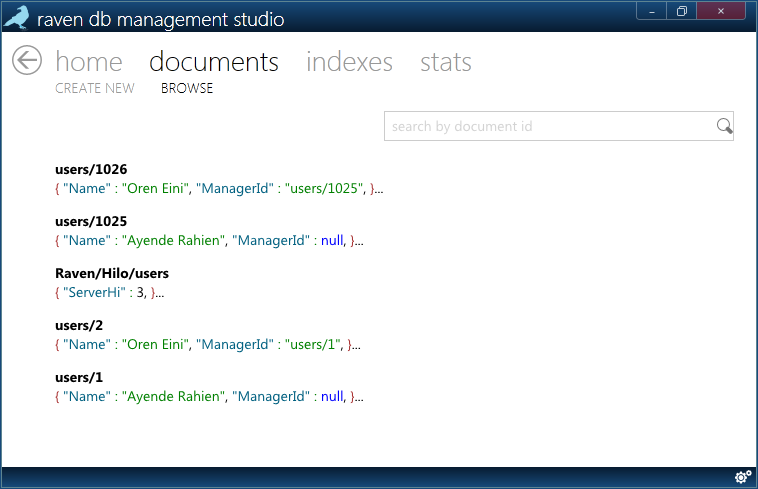Open the indexes tab
Screen dimensions: 758x489
pos(349,62)
